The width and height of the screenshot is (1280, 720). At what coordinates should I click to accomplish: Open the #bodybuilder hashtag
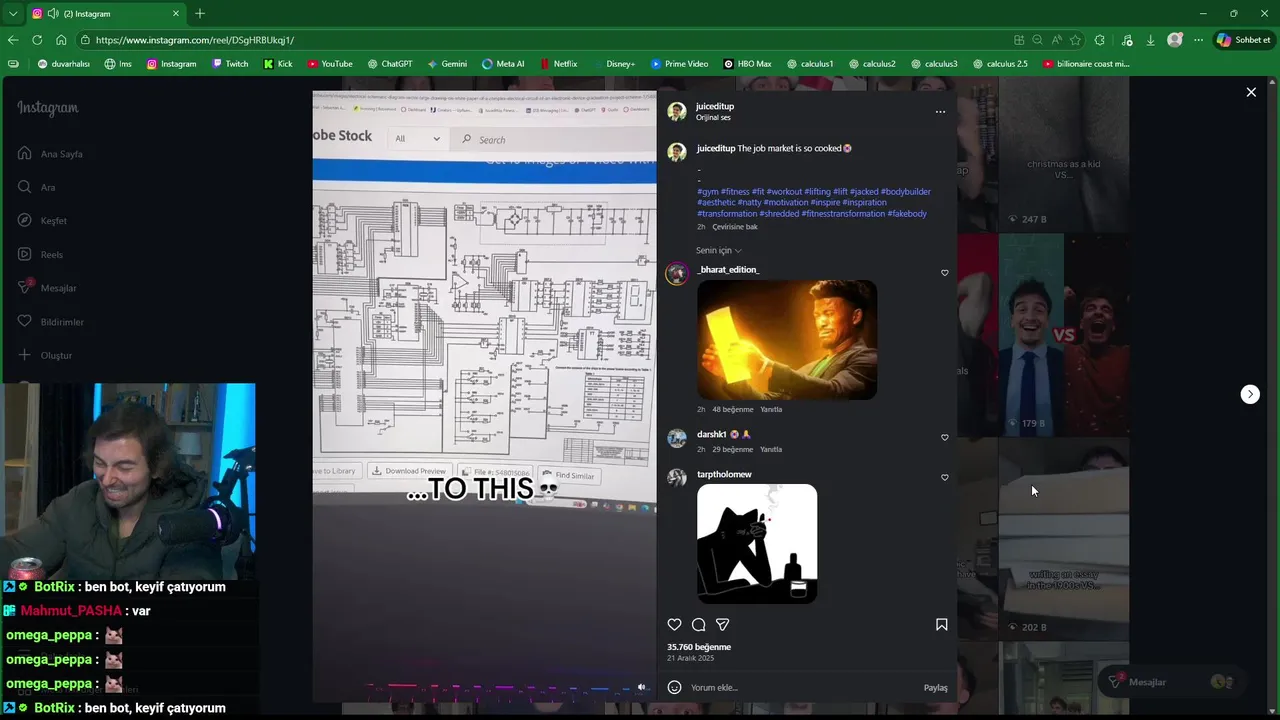point(905,191)
